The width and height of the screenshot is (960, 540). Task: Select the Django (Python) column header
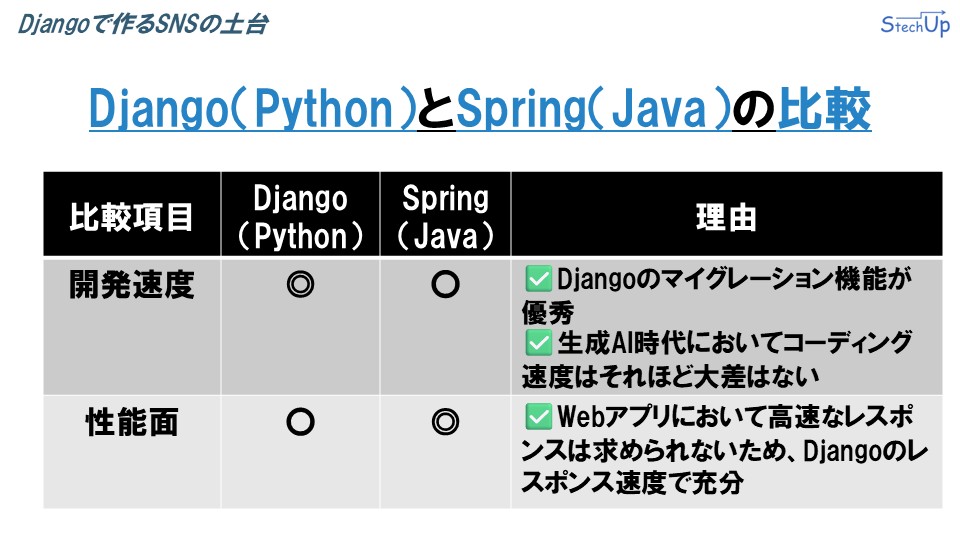[x=300, y=214]
